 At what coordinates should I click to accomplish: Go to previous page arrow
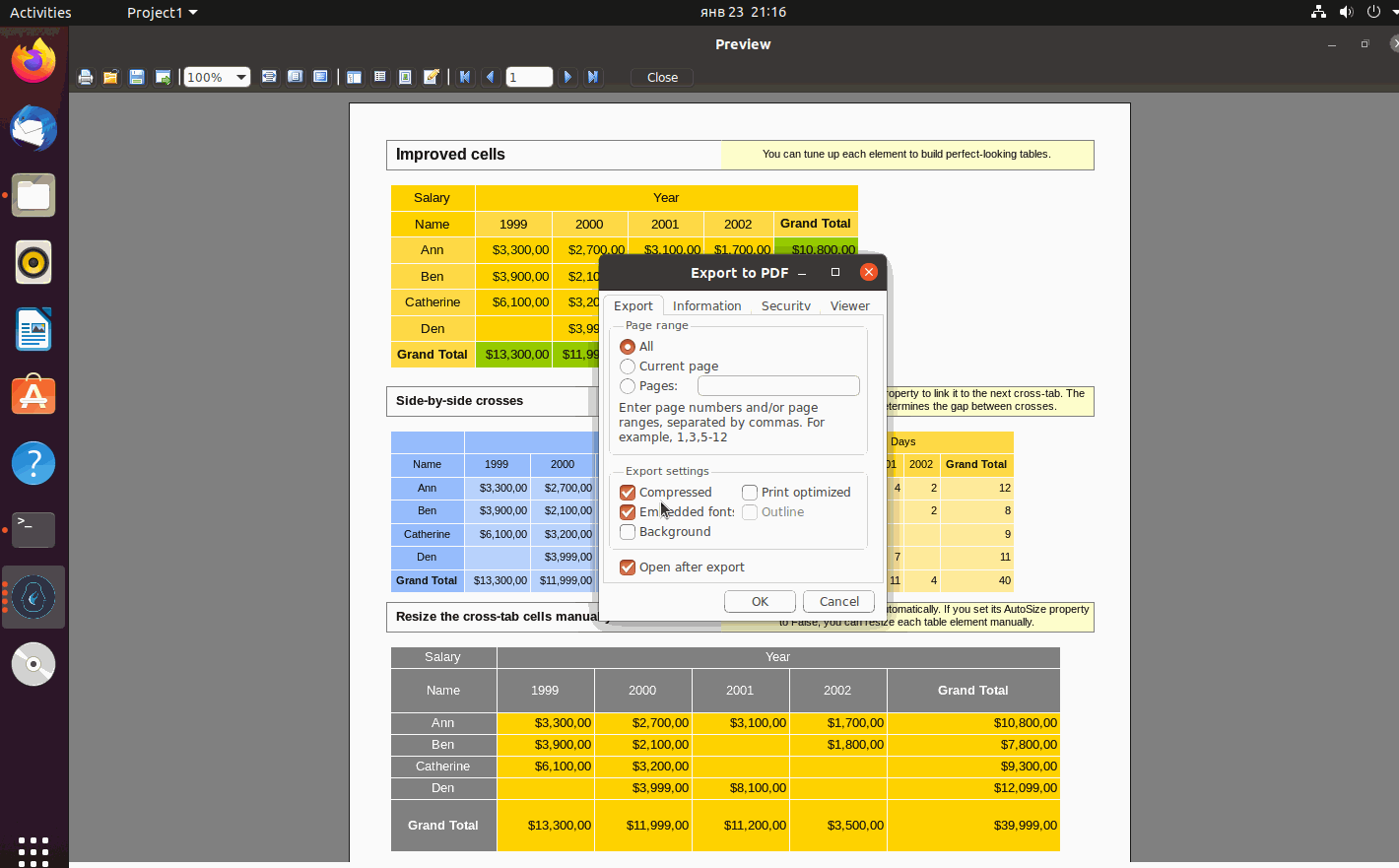(x=491, y=77)
